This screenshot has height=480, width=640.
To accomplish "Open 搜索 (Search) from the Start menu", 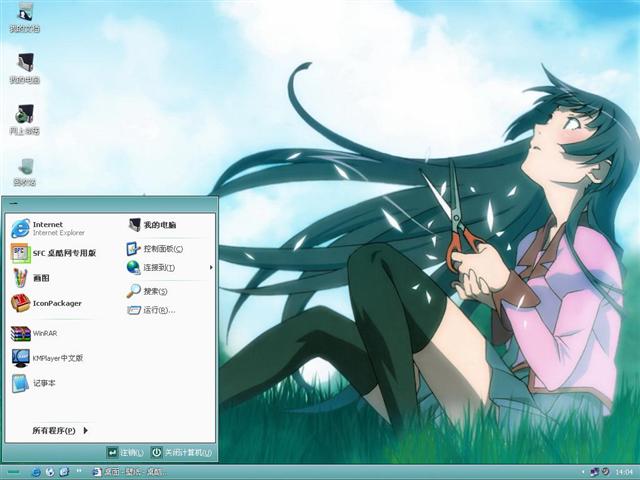I will pos(153,291).
